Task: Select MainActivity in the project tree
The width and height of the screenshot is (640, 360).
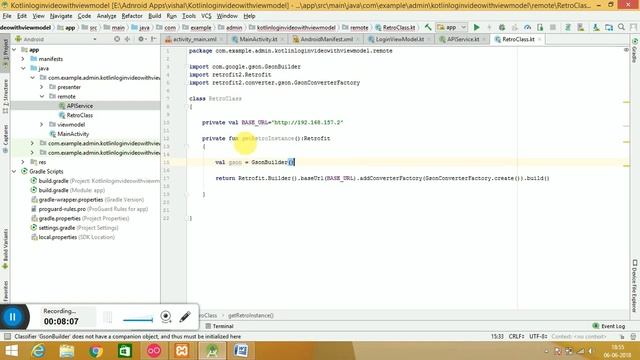Action: [73, 134]
